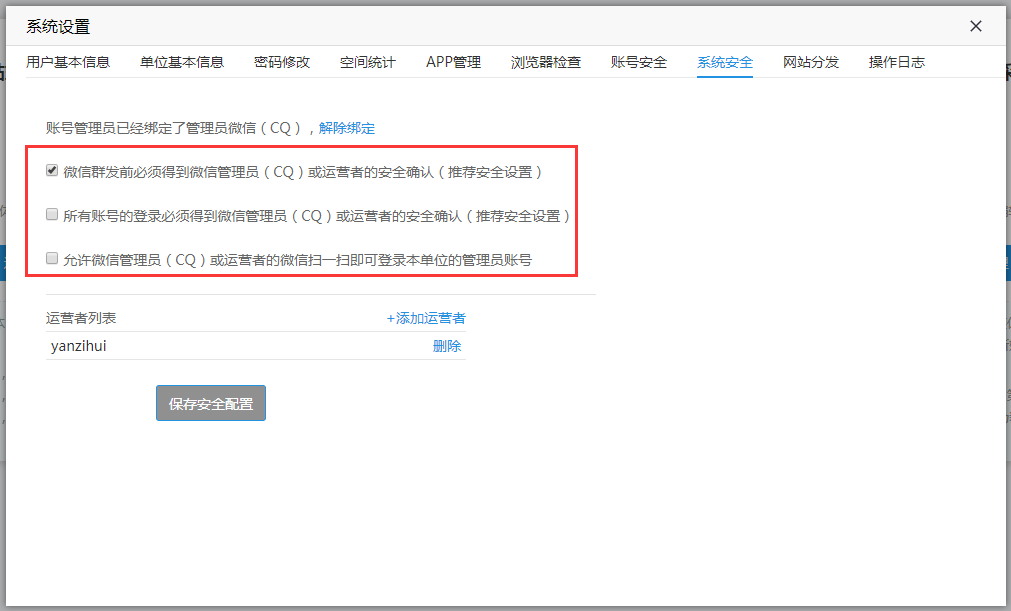The width and height of the screenshot is (1011, 611).
Task: Go to the 网站分发 tab
Action: click(811, 62)
